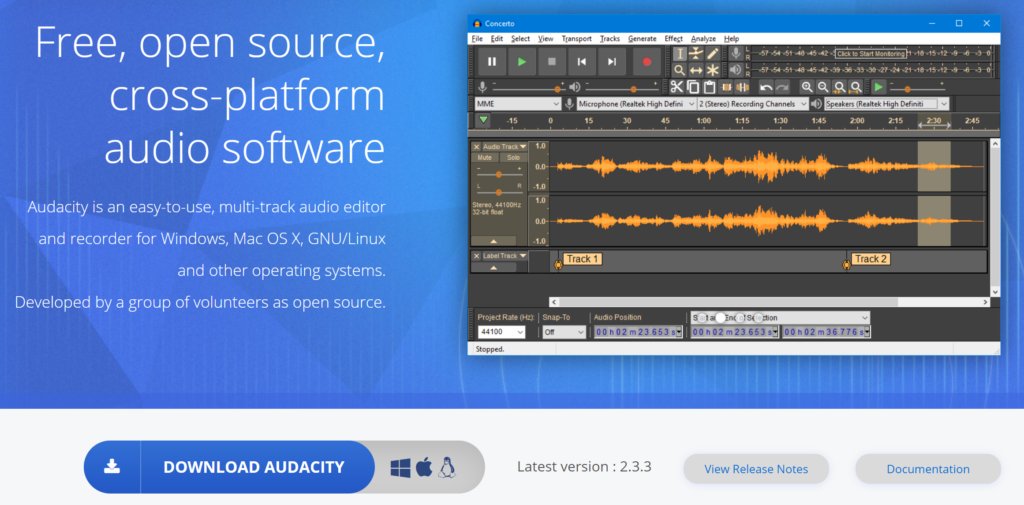Click the Audio Position time field
This screenshot has width=1024, height=505.
tap(637, 332)
